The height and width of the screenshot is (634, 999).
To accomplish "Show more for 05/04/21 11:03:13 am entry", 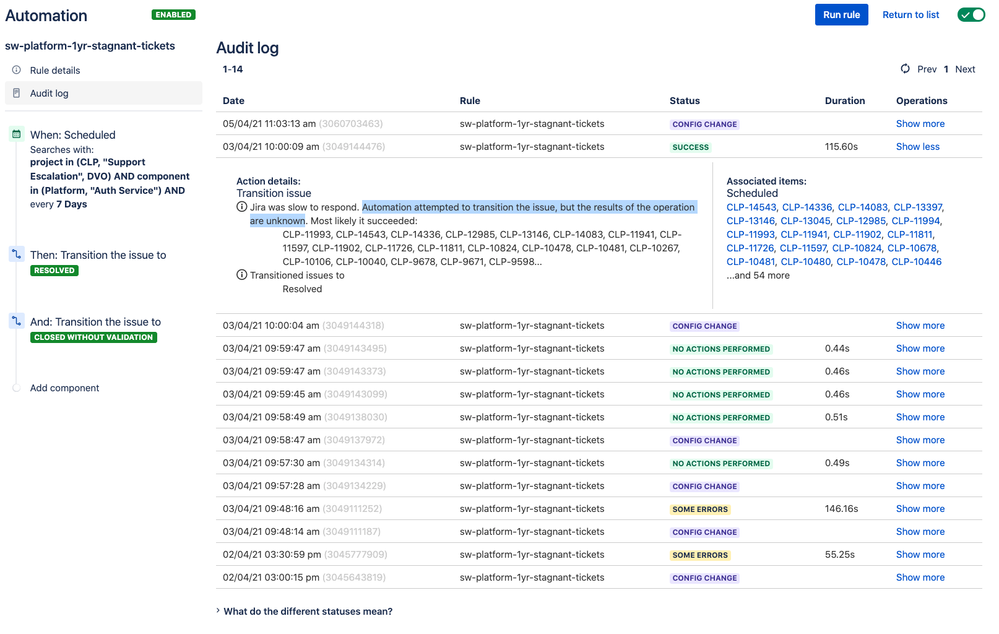I will tap(920, 124).
